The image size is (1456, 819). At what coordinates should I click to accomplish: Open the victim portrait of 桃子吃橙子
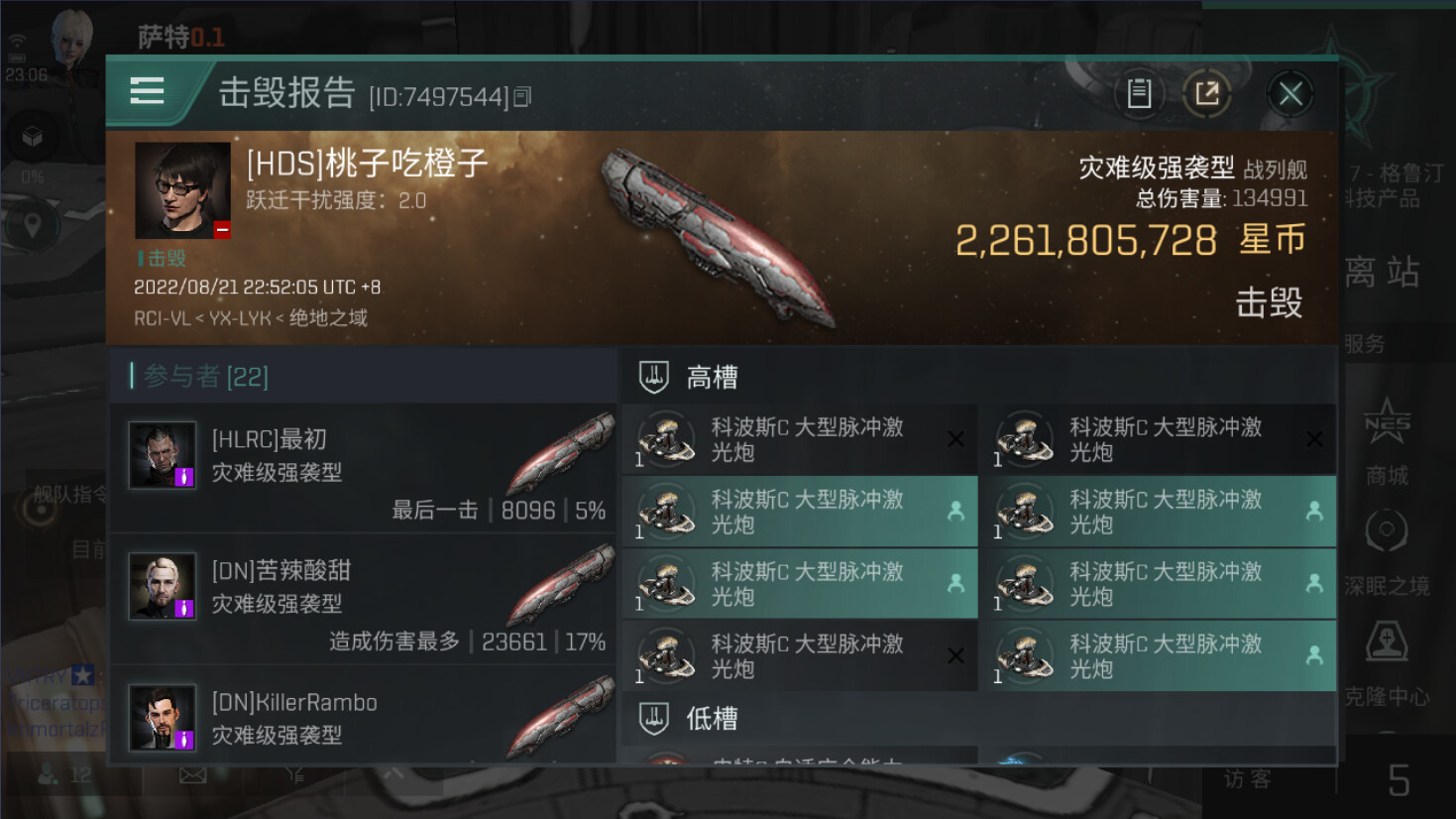pyautogui.click(x=182, y=190)
